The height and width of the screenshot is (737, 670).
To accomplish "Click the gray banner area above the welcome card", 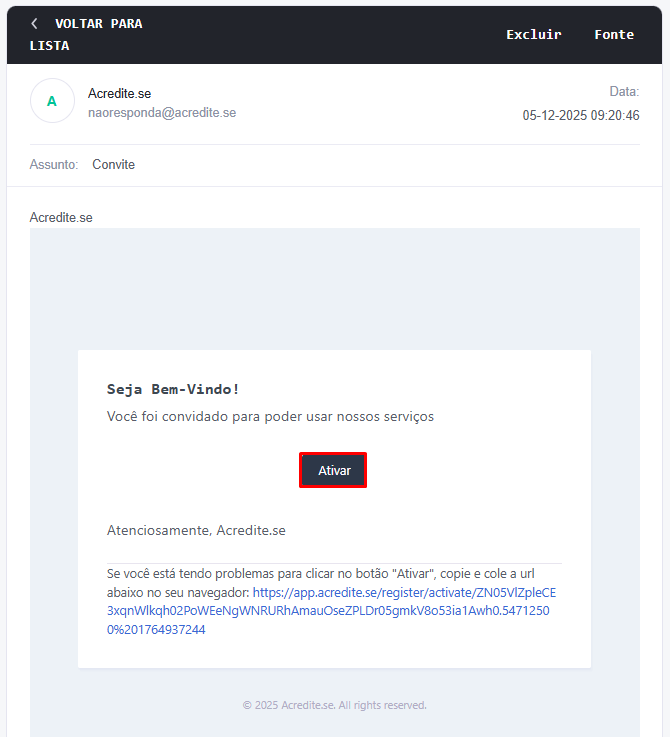I will coord(334,288).
